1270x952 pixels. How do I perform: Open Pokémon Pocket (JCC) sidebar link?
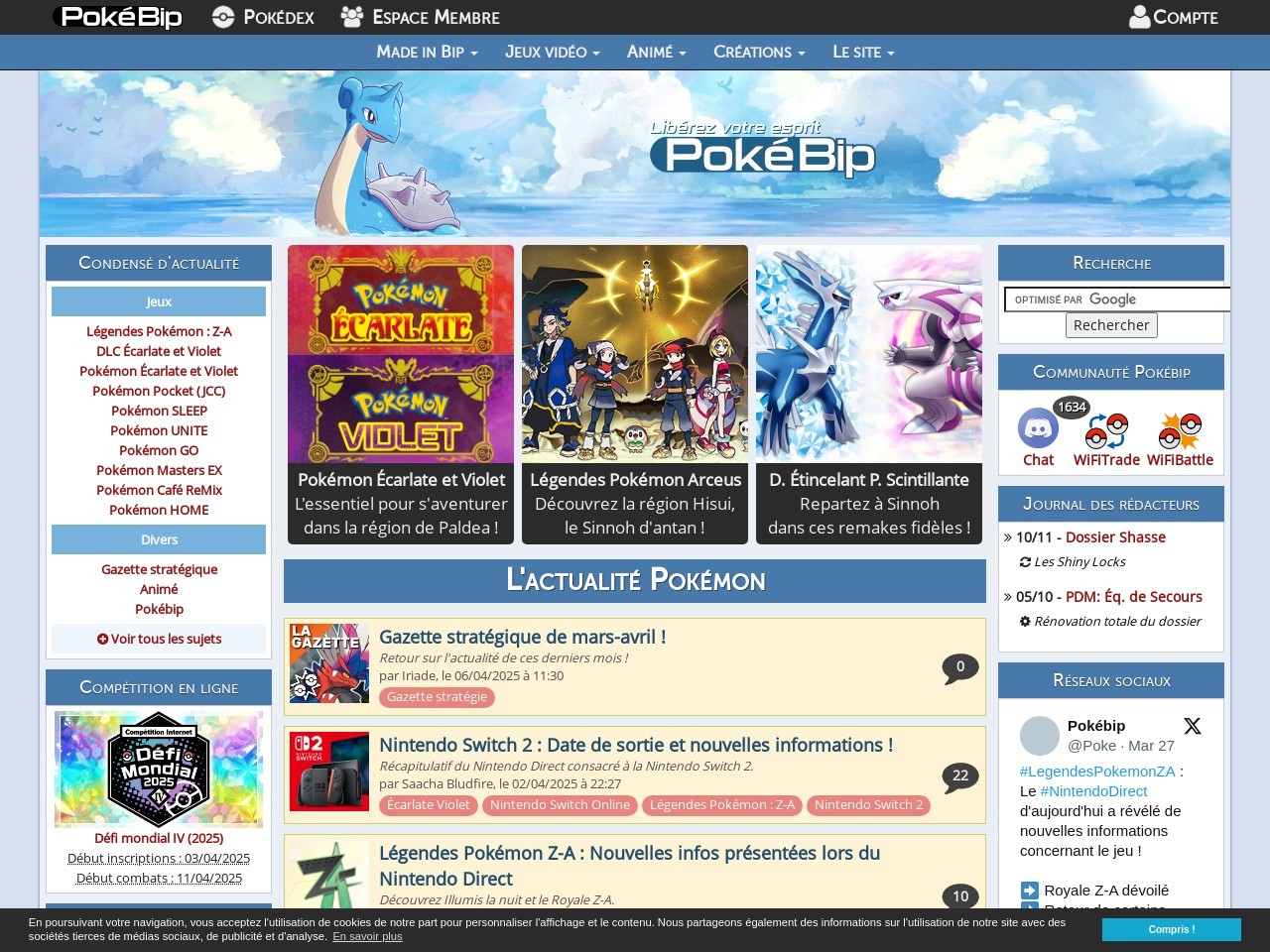[159, 391]
